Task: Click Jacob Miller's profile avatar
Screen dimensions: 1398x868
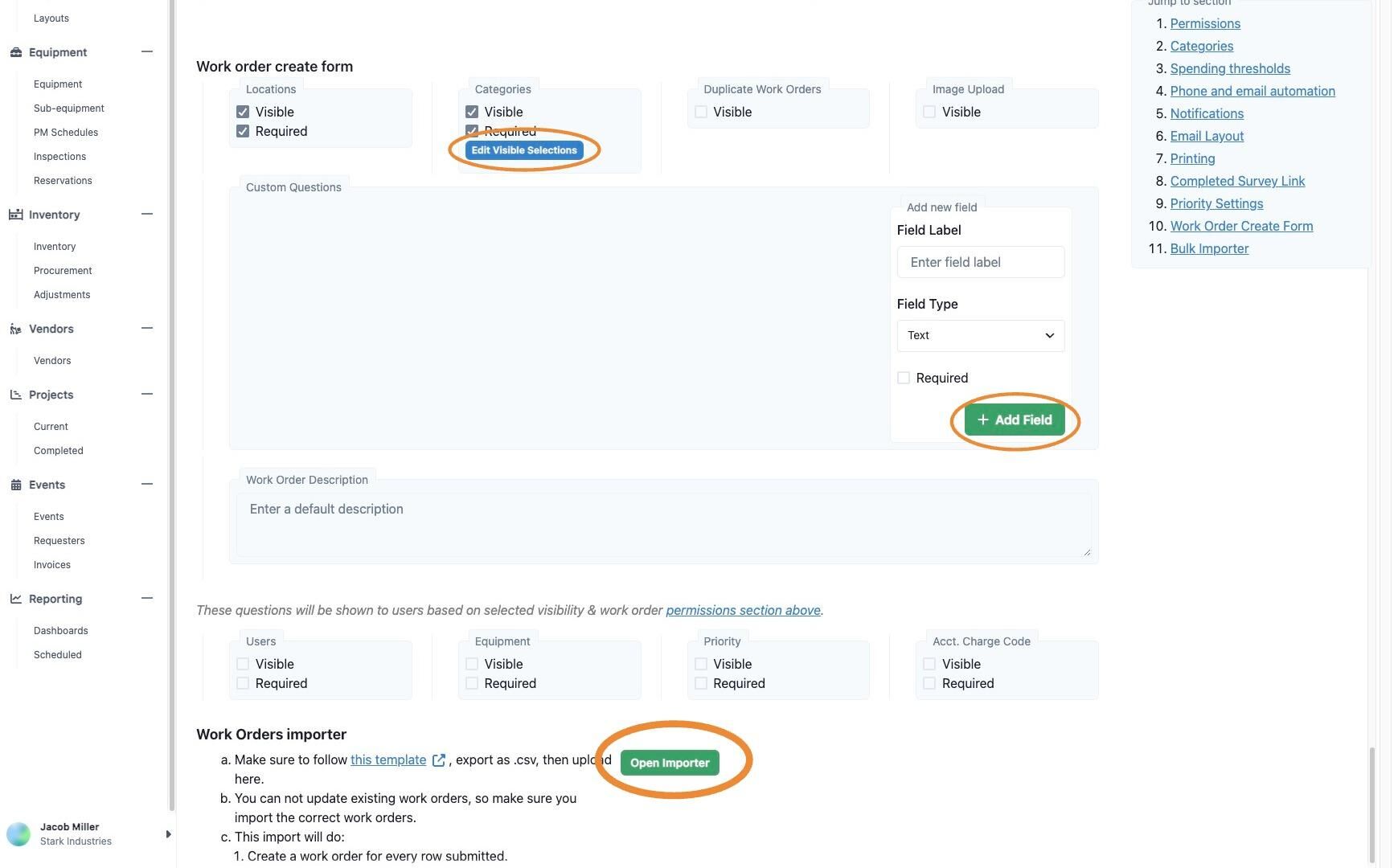Action: (18, 834)
